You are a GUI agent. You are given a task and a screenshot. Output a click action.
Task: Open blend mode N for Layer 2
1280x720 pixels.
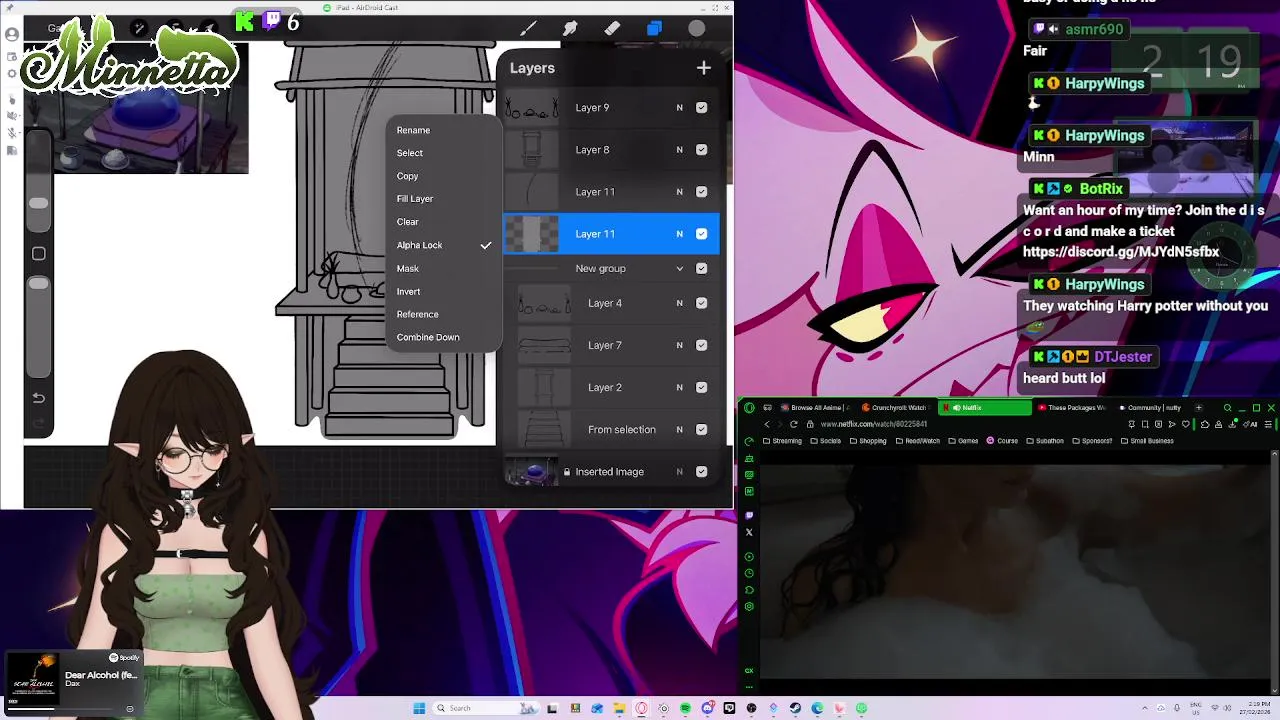(x=679, y=387)
